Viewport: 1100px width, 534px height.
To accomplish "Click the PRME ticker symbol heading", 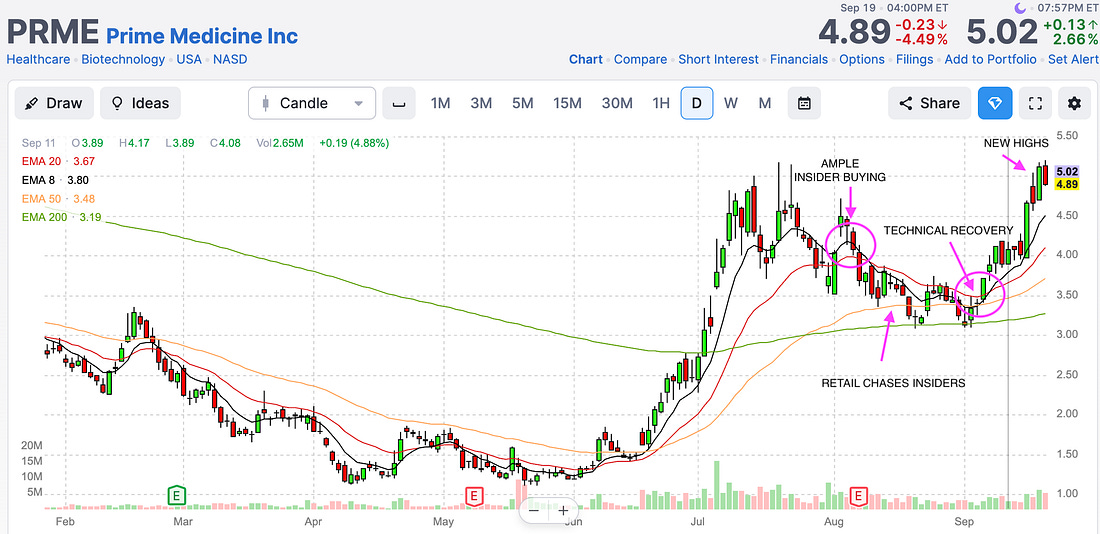I will pos(53,33).
